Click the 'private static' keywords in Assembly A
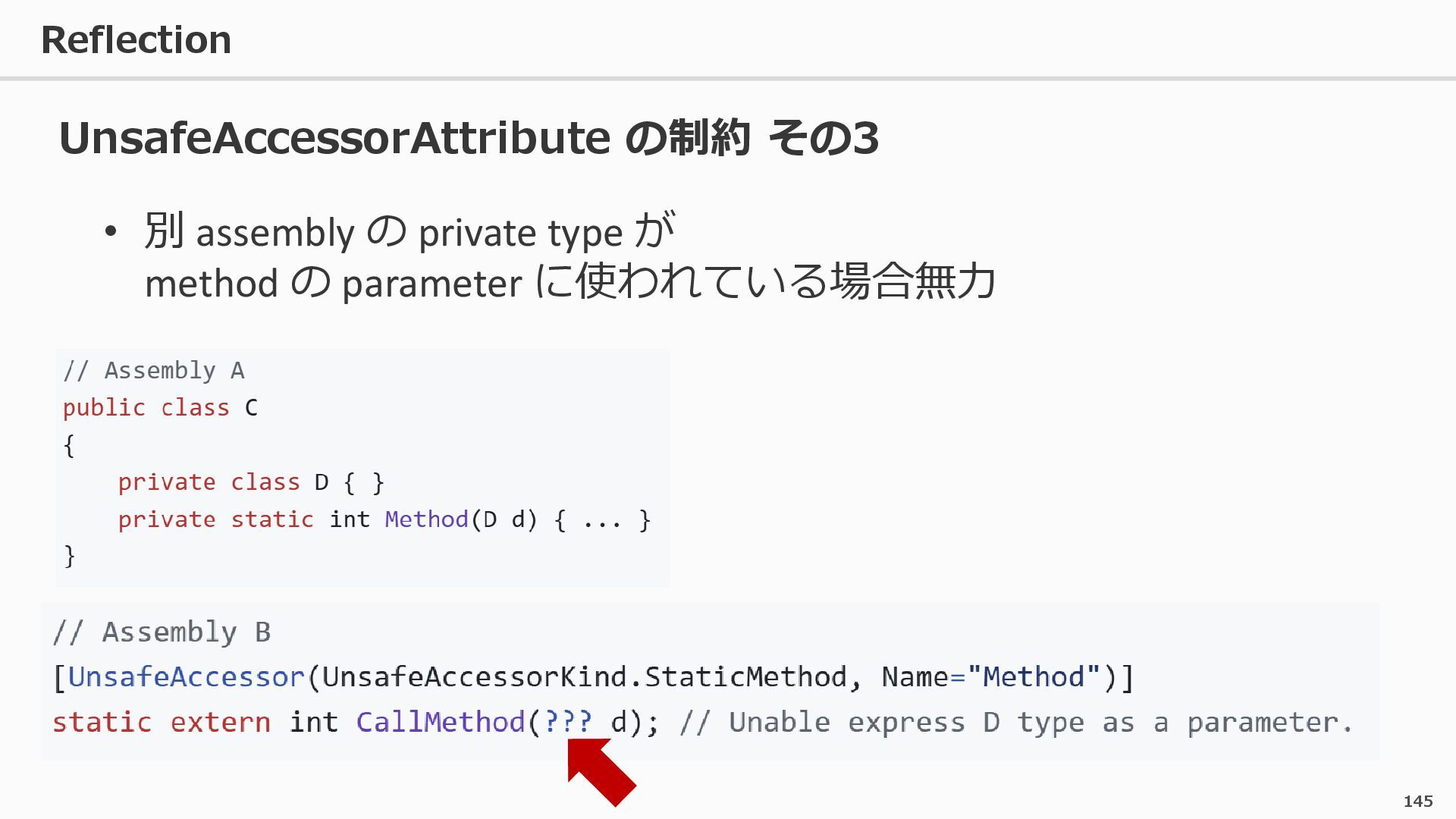Screen dimensions: 1456x819 (215, 519)
